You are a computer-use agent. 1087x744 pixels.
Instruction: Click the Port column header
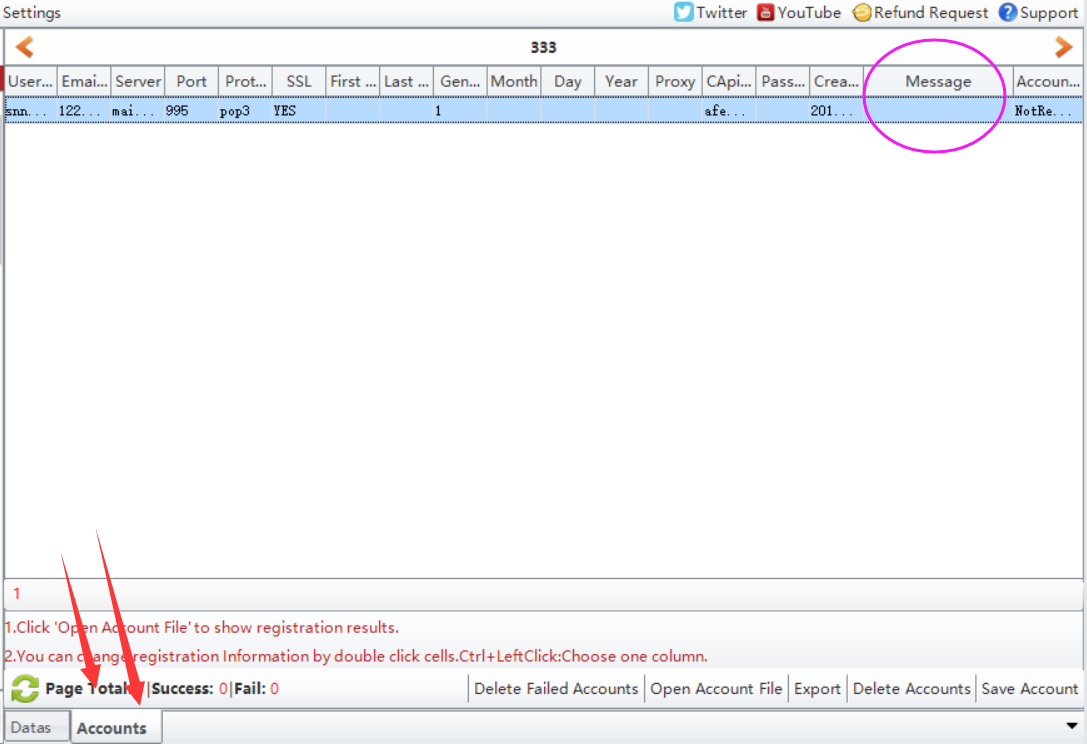point(191,82)
